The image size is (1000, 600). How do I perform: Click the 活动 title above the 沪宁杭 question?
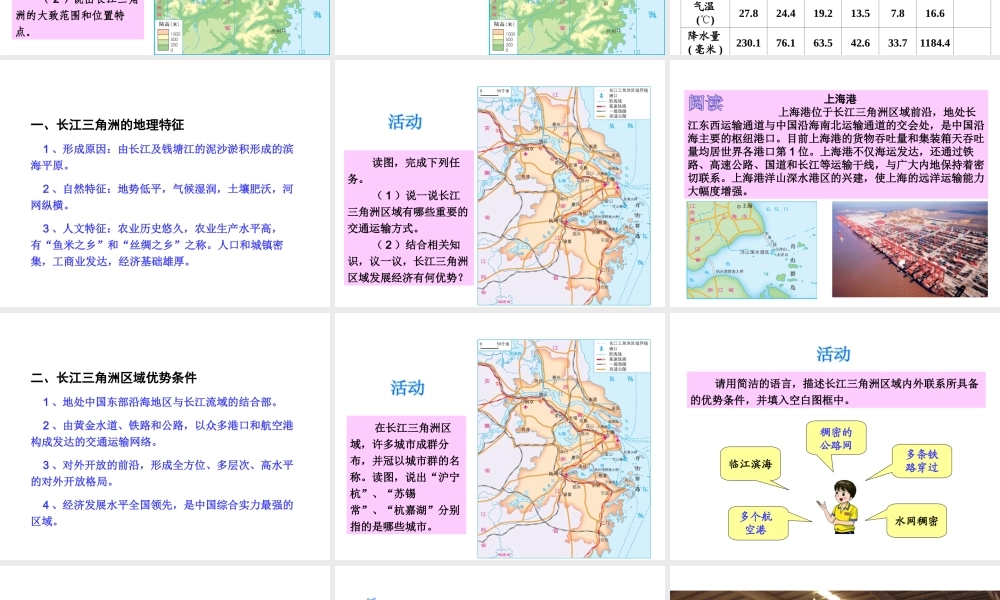(408, 388)
